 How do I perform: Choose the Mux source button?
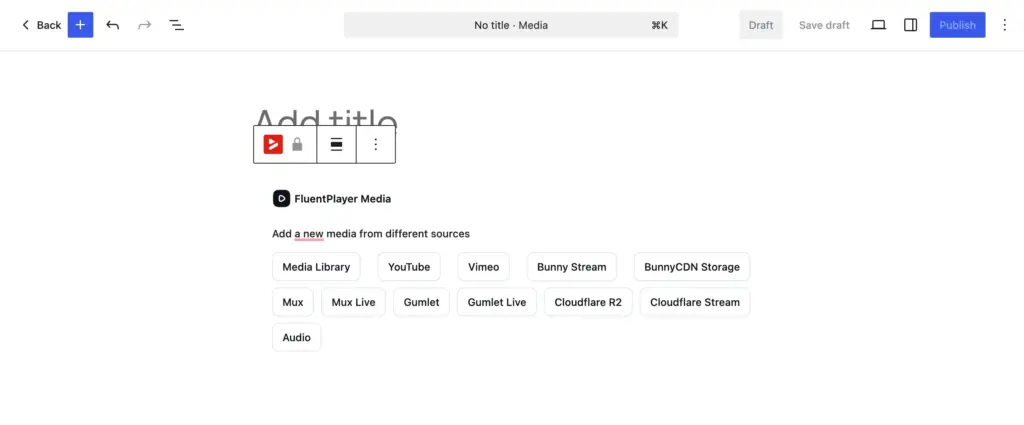[x=293, y=302]
